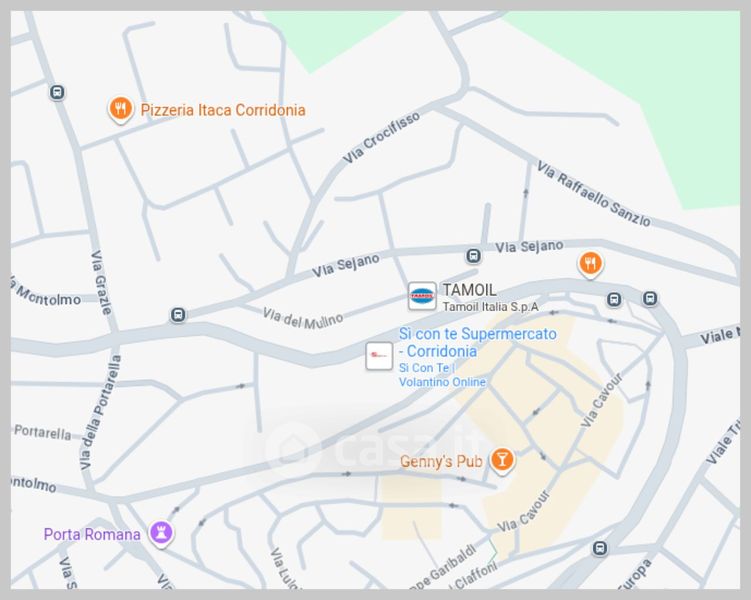Click the Genny's Pub cocktail glass pin
The height and width of the screenshot is (600, 751).
point(501,461)
